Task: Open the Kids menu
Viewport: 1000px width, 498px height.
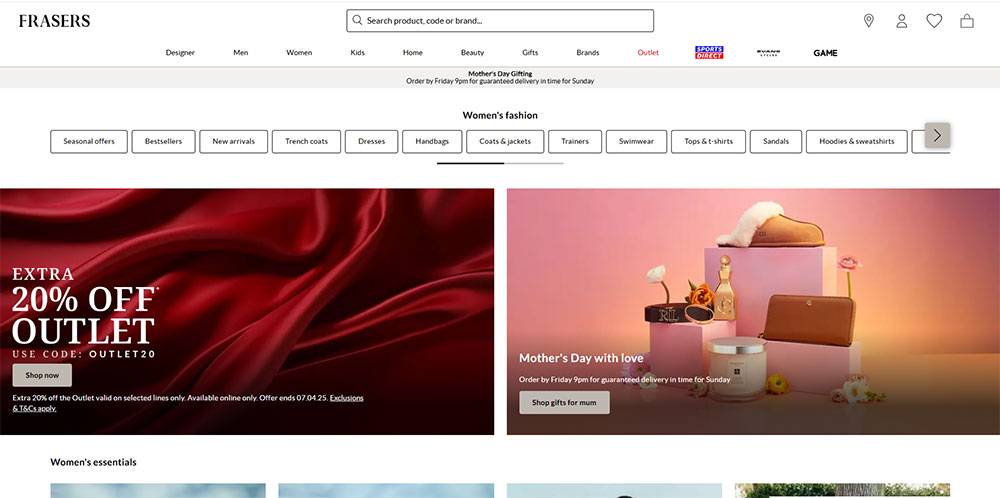Action: pyautogui.click(x=357, y=53)
